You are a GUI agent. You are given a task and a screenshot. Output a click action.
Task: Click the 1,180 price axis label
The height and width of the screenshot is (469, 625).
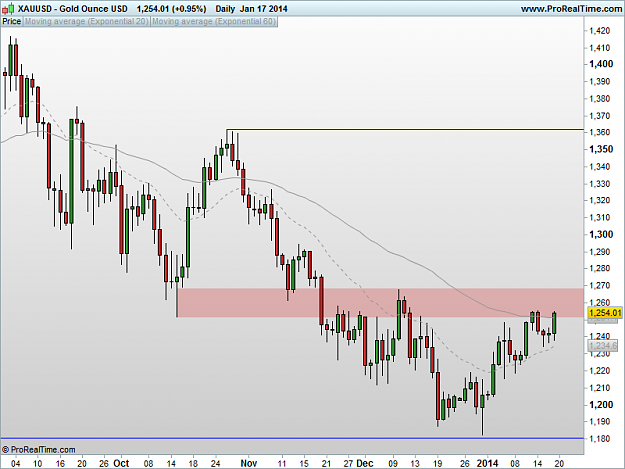tap(600, 438)
